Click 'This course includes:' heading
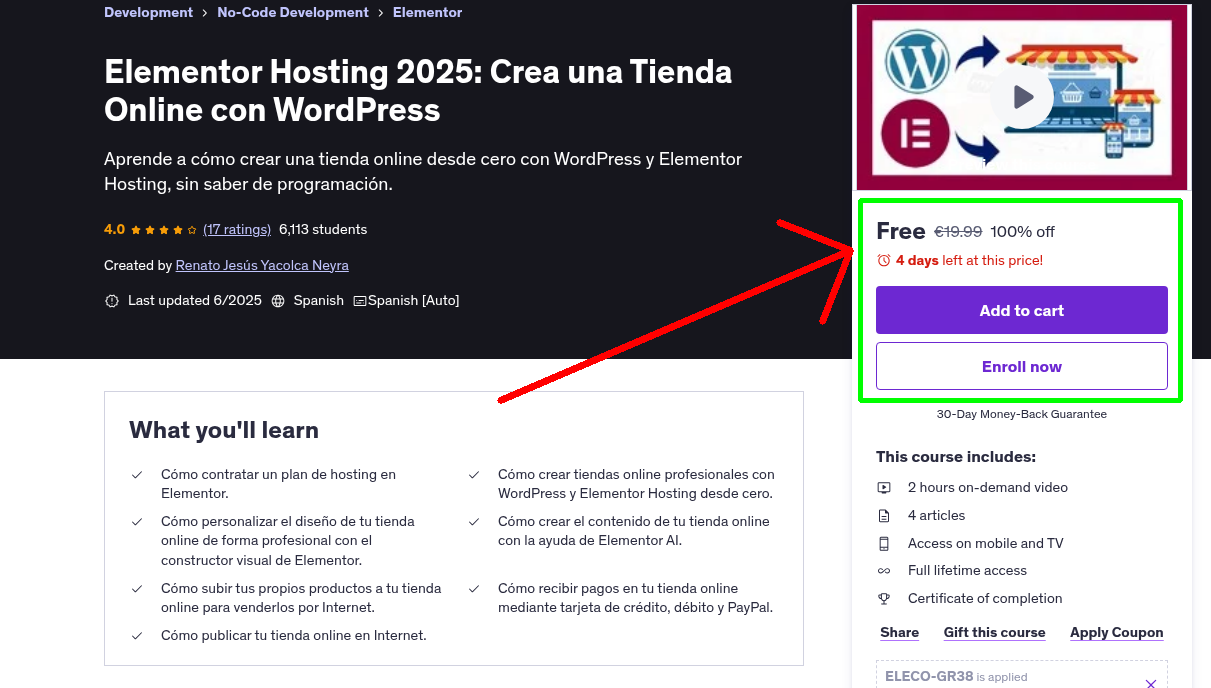Viewport: 1211px width, 688px height. tap(956, 457)
